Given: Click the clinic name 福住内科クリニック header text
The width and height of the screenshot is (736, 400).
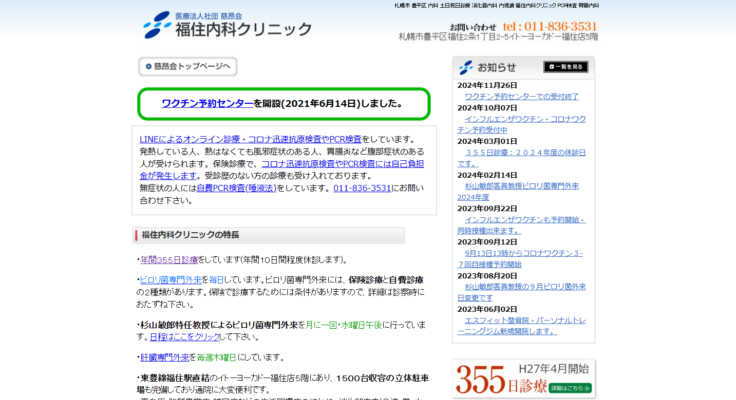Looking at the screenshot, I should (x=244, y=30).
